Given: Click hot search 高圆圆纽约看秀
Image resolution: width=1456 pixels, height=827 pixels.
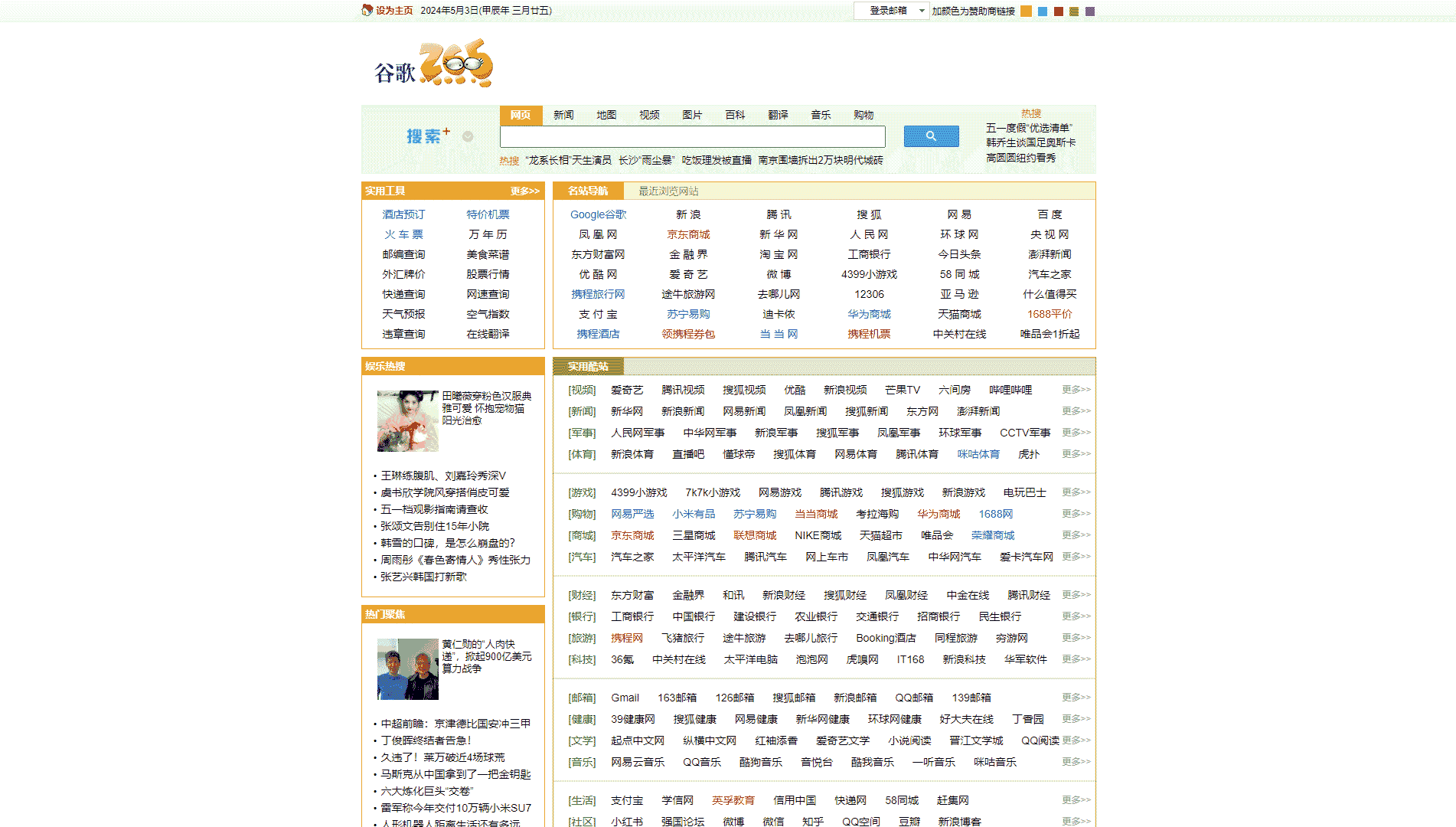Looking at the screenshot, I should click(1021, 158).
